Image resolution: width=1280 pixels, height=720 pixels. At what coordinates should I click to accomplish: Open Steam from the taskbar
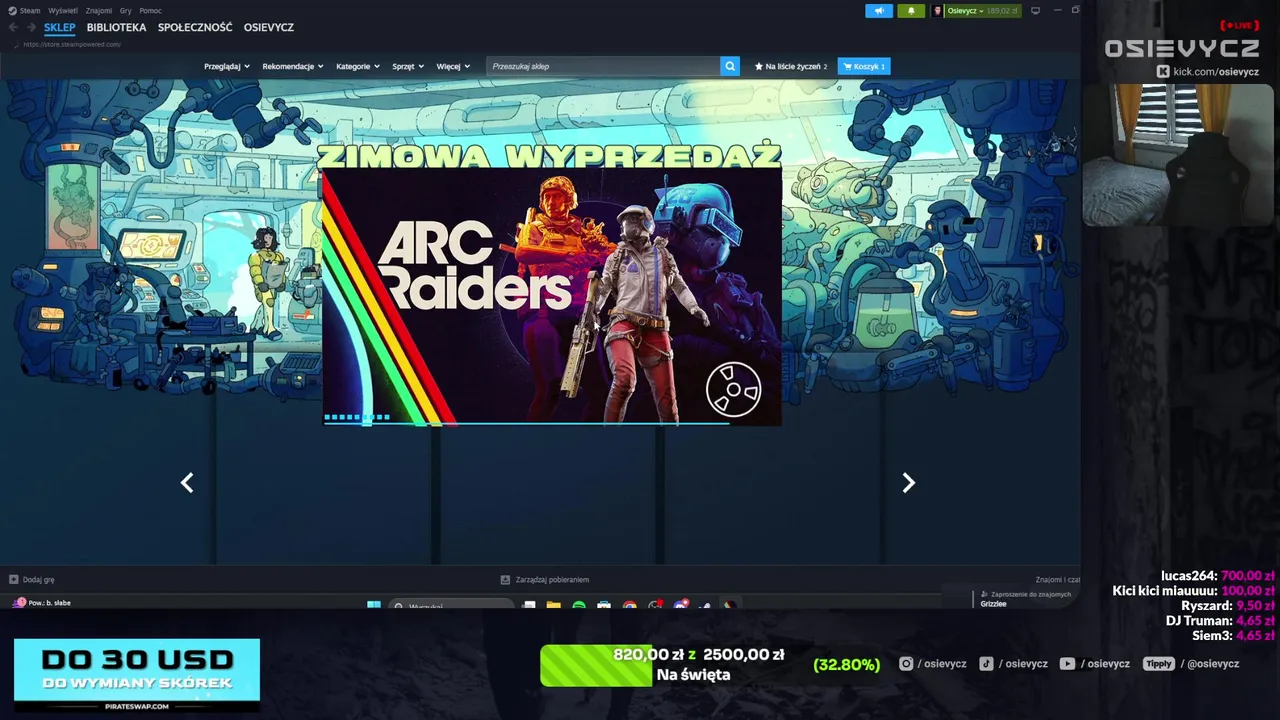pyautogui.click(x=705, y=605)
